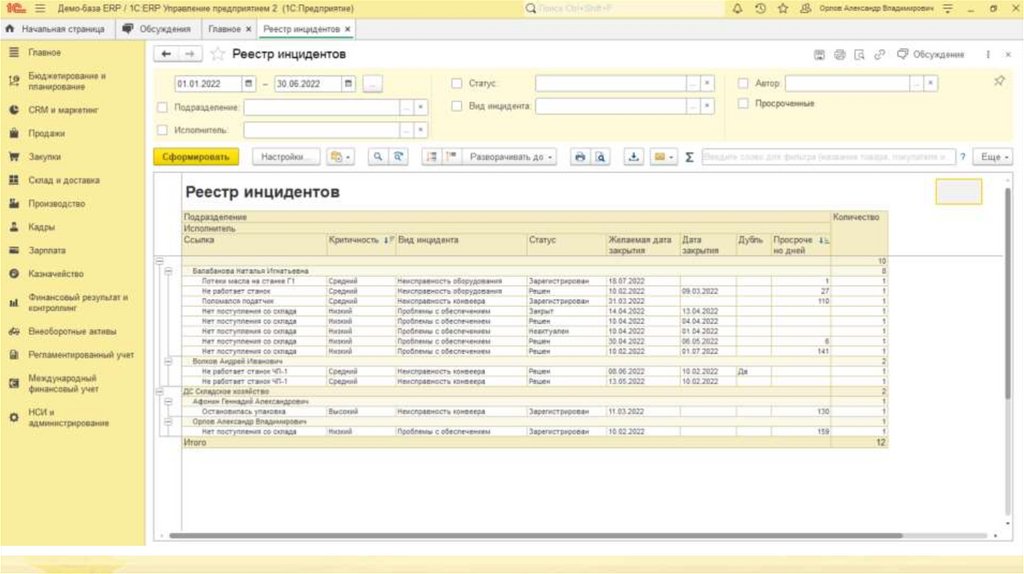Tick the Просроченные checkbox

tap(743, 103)
